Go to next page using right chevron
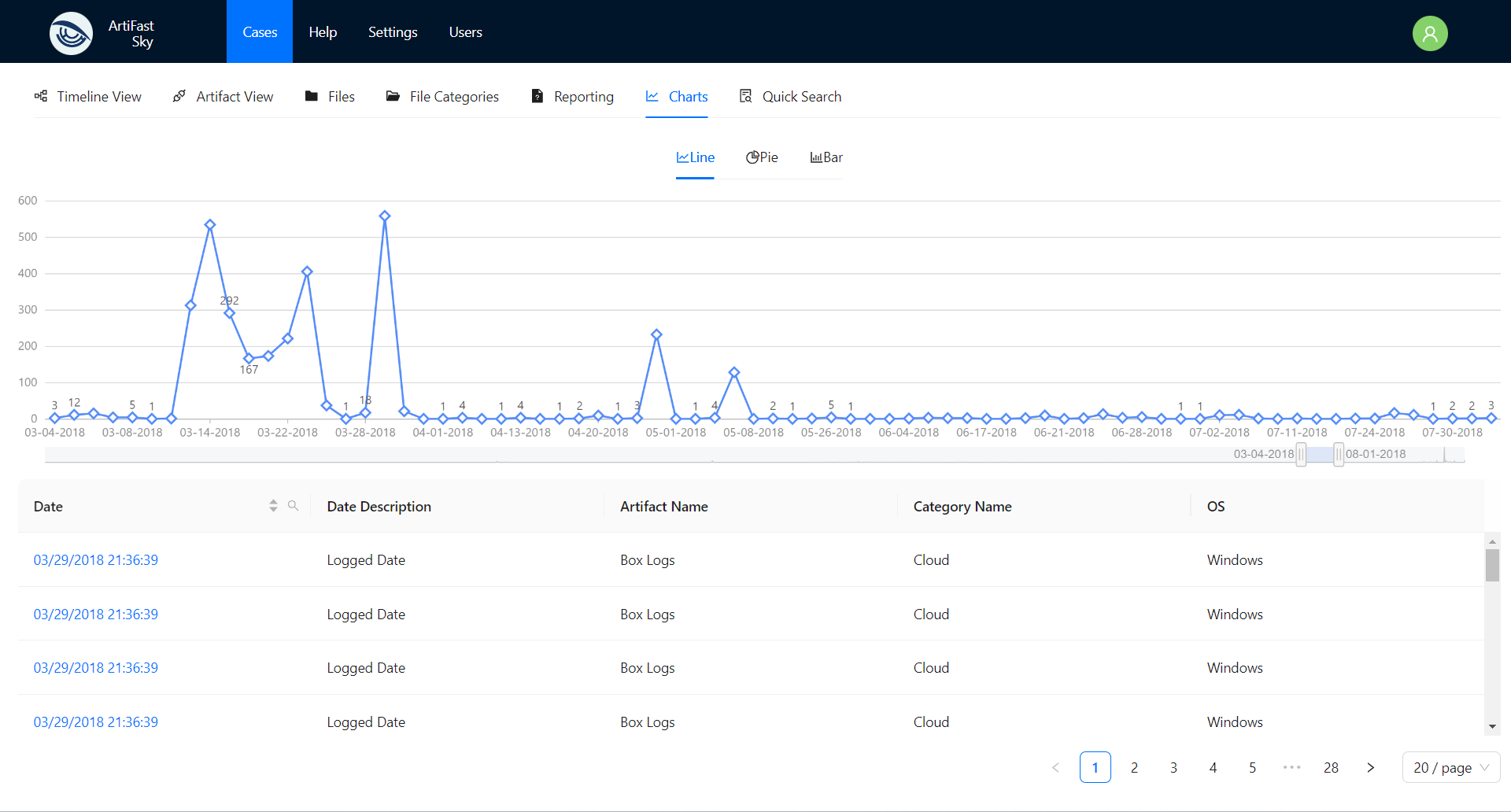 [1370, 767]
